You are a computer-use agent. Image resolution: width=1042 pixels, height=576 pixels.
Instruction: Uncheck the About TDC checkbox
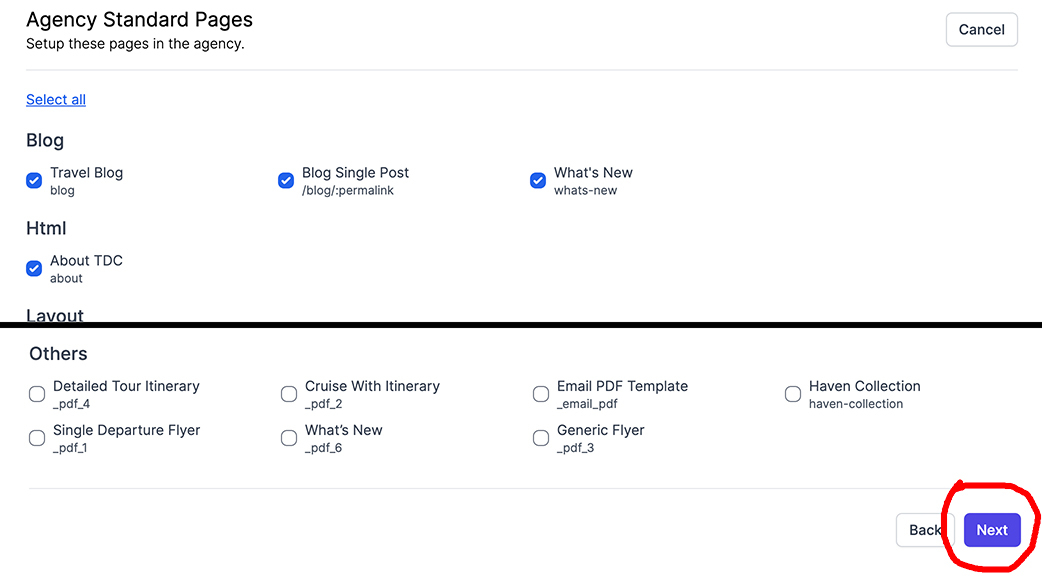[34, 269]
